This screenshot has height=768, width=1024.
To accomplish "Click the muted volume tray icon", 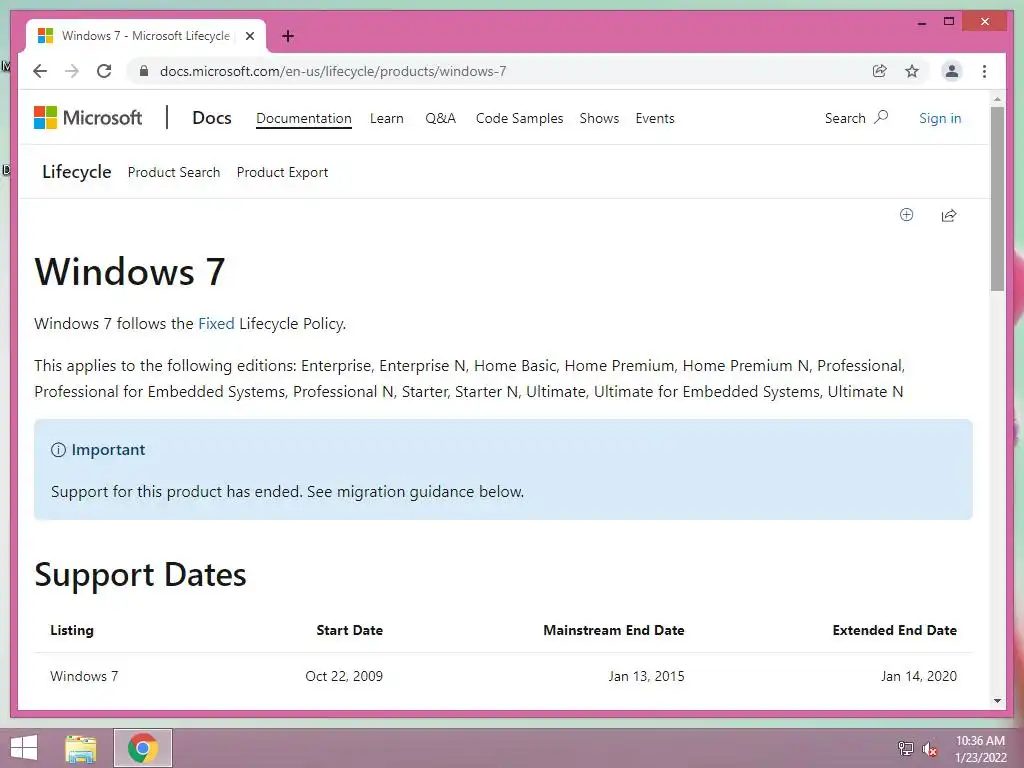I will coord(929,748).
